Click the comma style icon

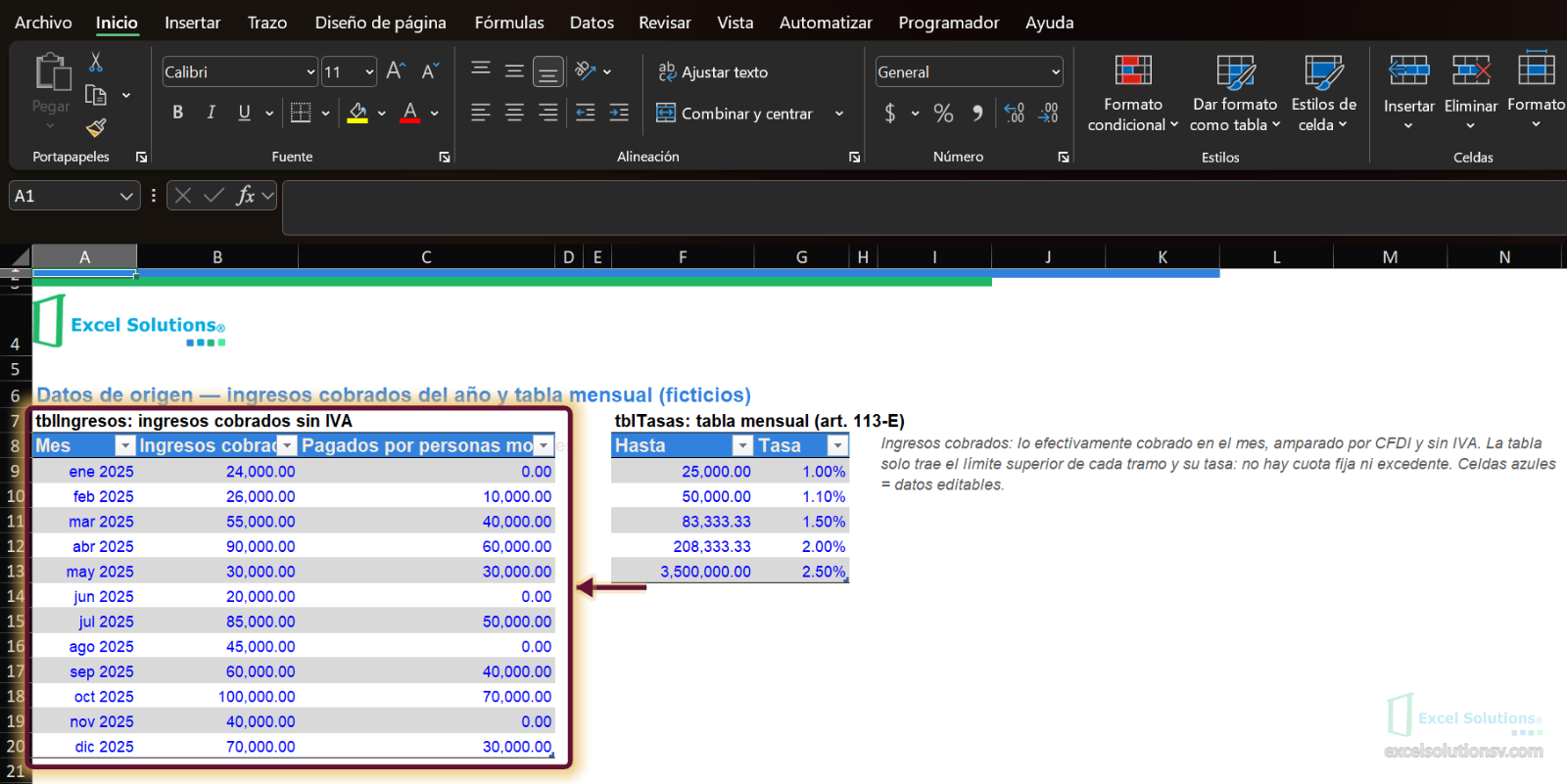(977, 114)
